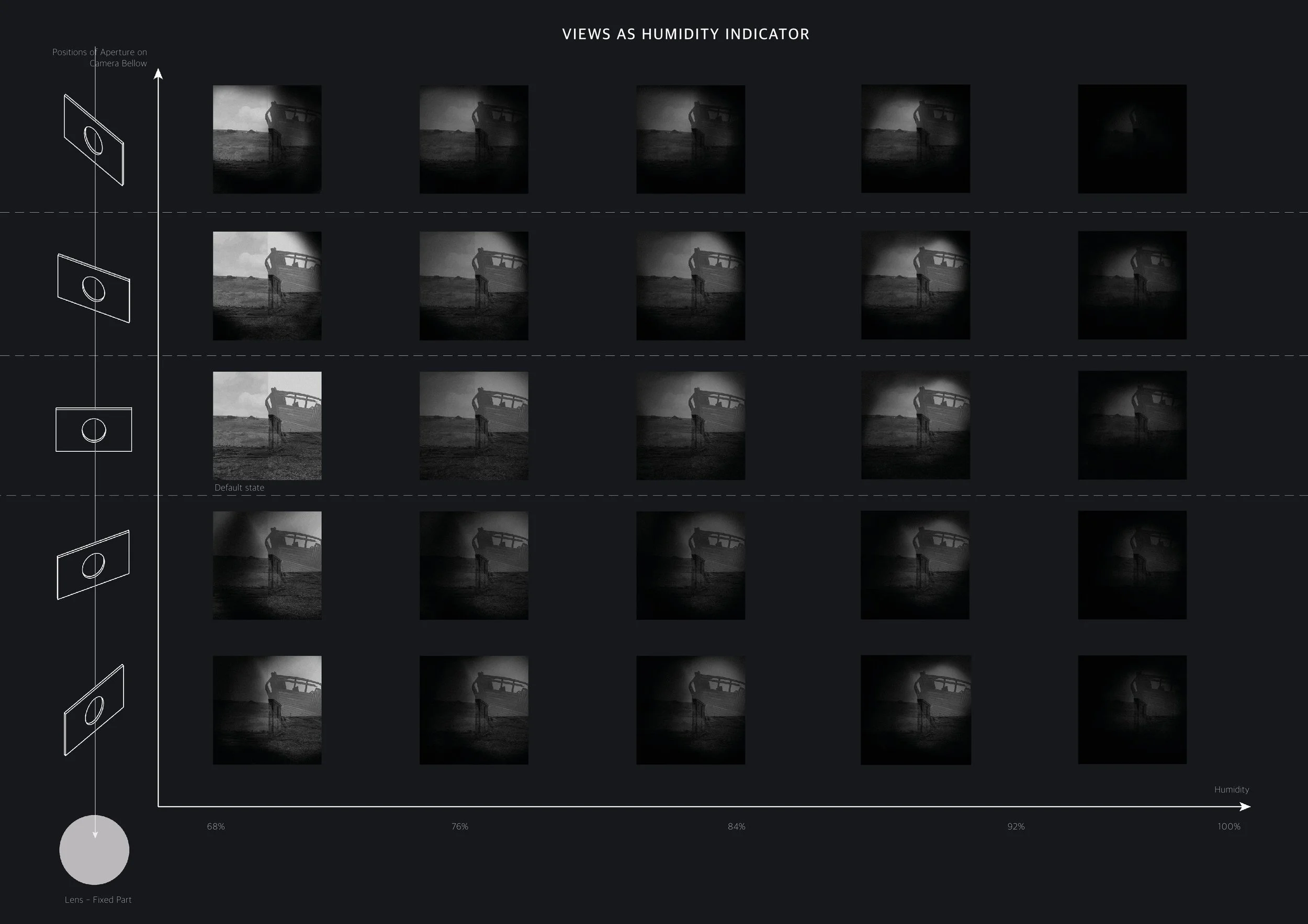Viewport: 1308px width, 924px height.
Task: Open second-row second column photo
Action: click(474, 286)
